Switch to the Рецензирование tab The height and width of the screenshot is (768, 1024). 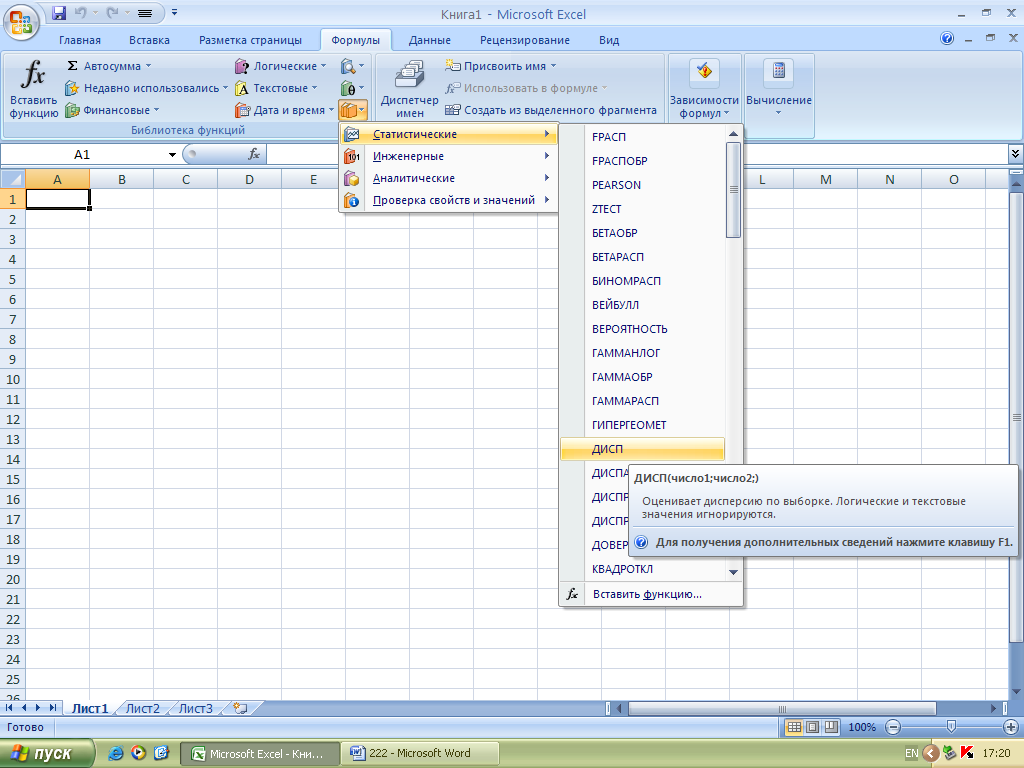524,40
